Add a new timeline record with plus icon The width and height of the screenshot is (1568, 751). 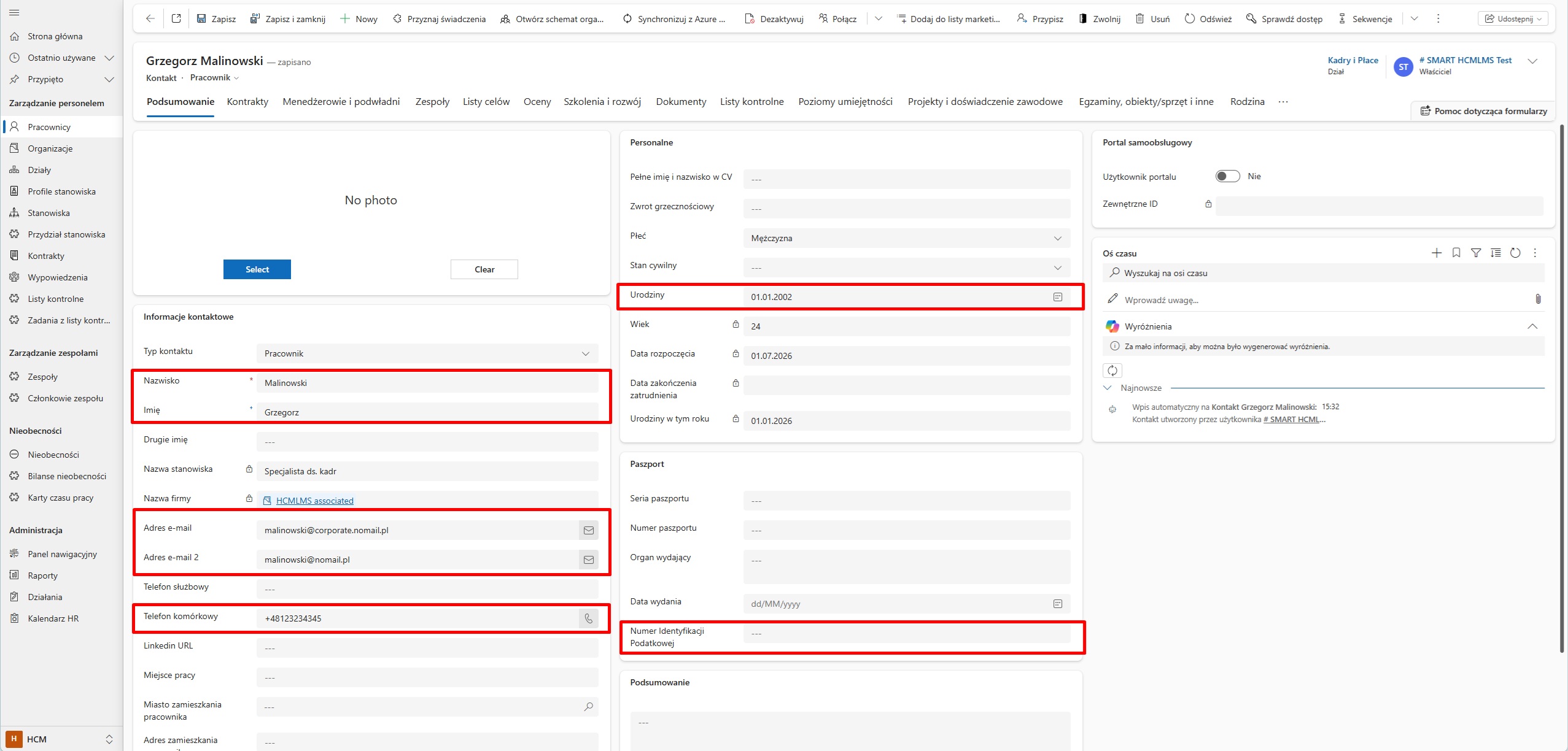tap(1437, 253)
